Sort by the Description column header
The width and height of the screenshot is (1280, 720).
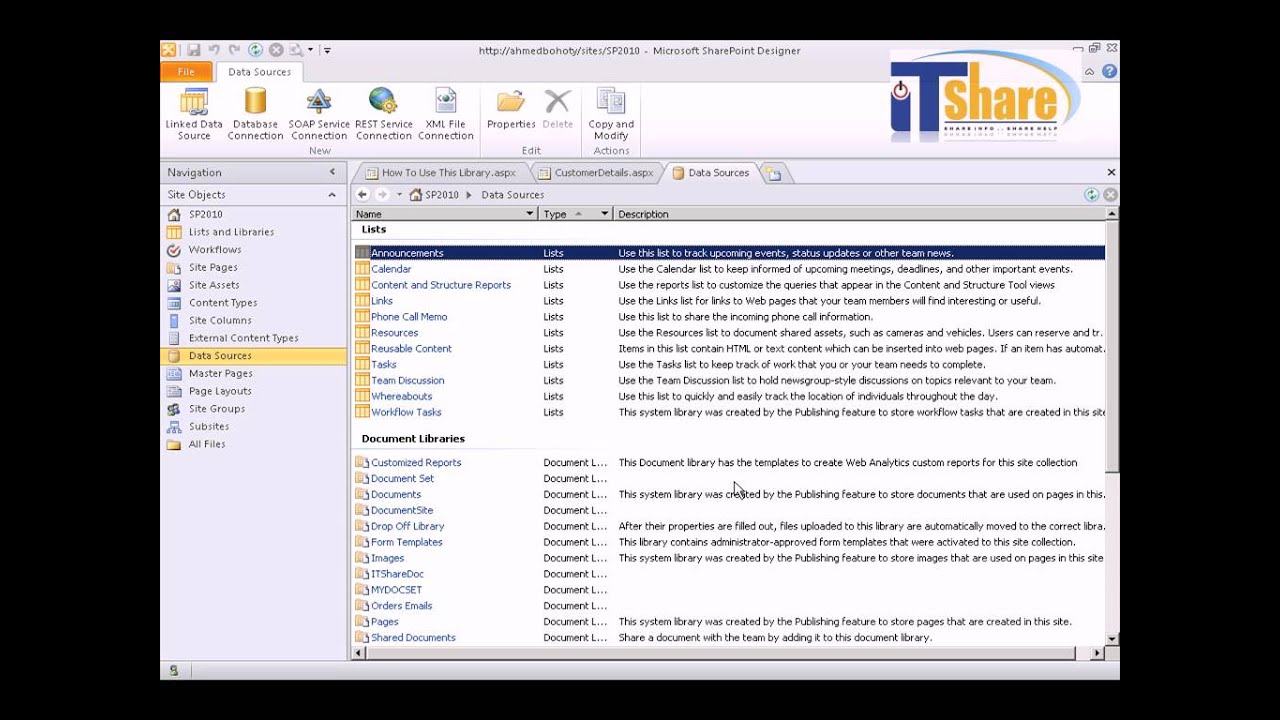pos(860,214)
